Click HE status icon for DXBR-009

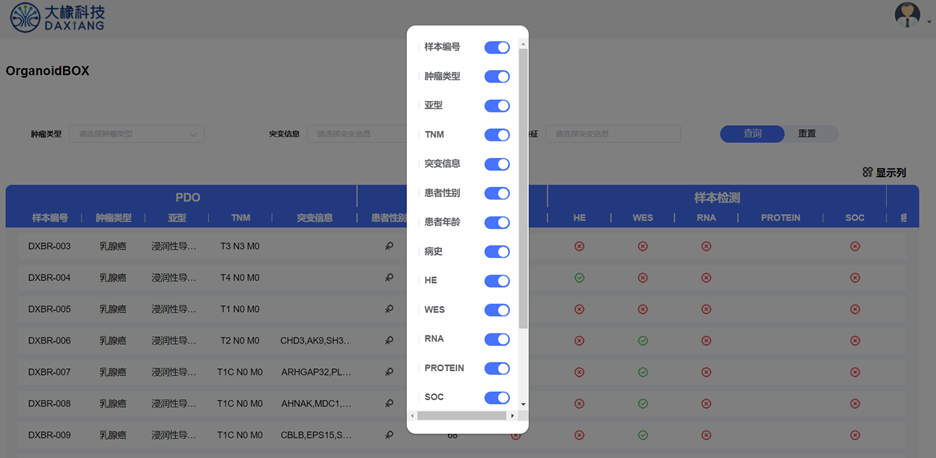click(x=579, y=435)
